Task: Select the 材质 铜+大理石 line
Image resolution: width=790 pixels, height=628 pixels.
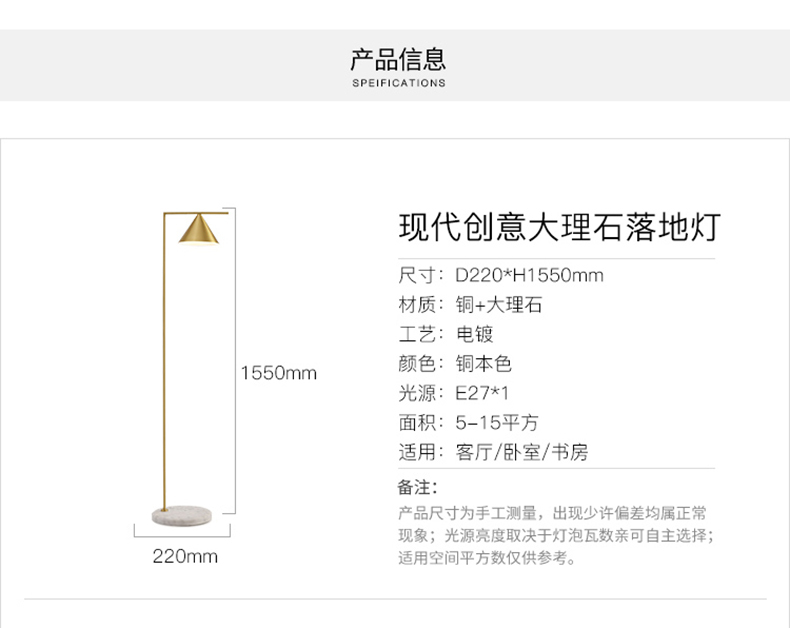Action: (470, 305)
